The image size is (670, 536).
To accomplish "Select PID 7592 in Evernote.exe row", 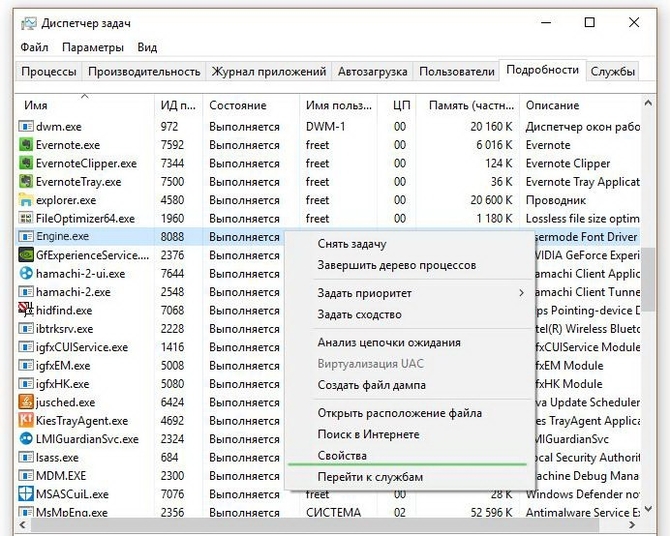I will pyautogui.click(x=172, y=145).
